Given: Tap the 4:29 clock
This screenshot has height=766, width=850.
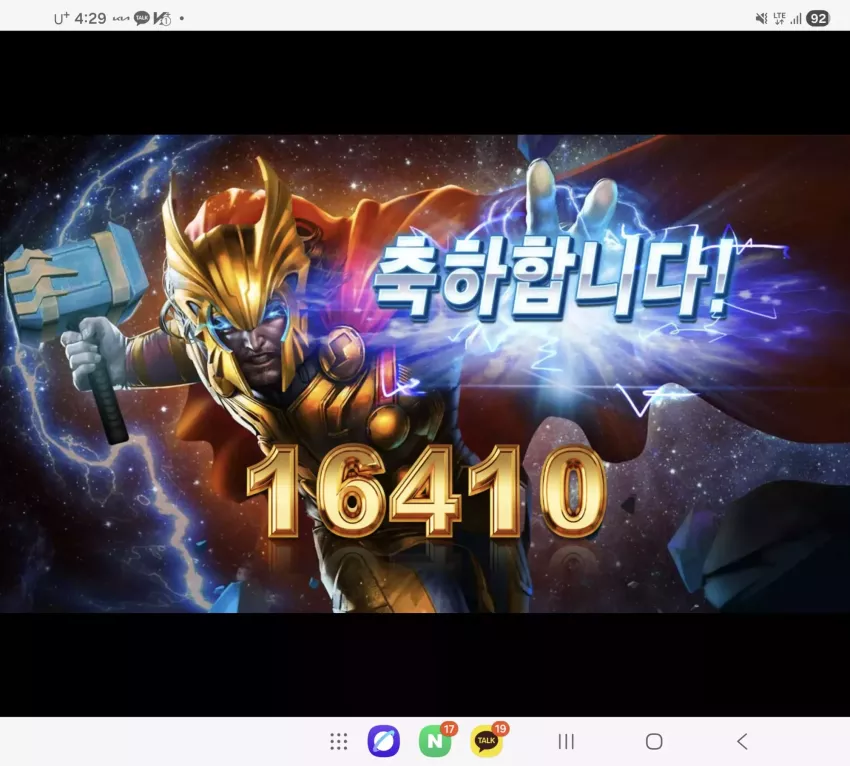Looking at the screenshot, I should coord(90,18).
